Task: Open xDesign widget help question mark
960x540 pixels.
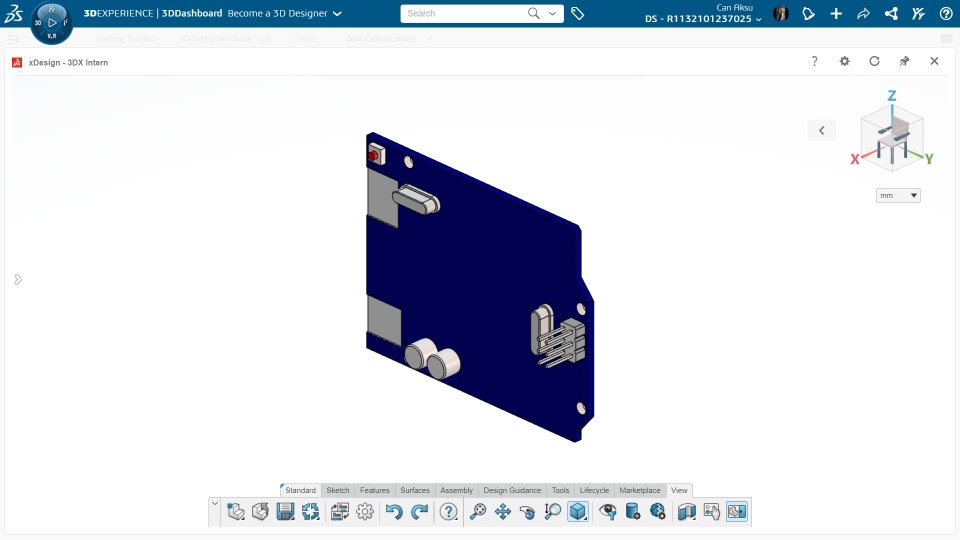Action: tap(814, 61)
